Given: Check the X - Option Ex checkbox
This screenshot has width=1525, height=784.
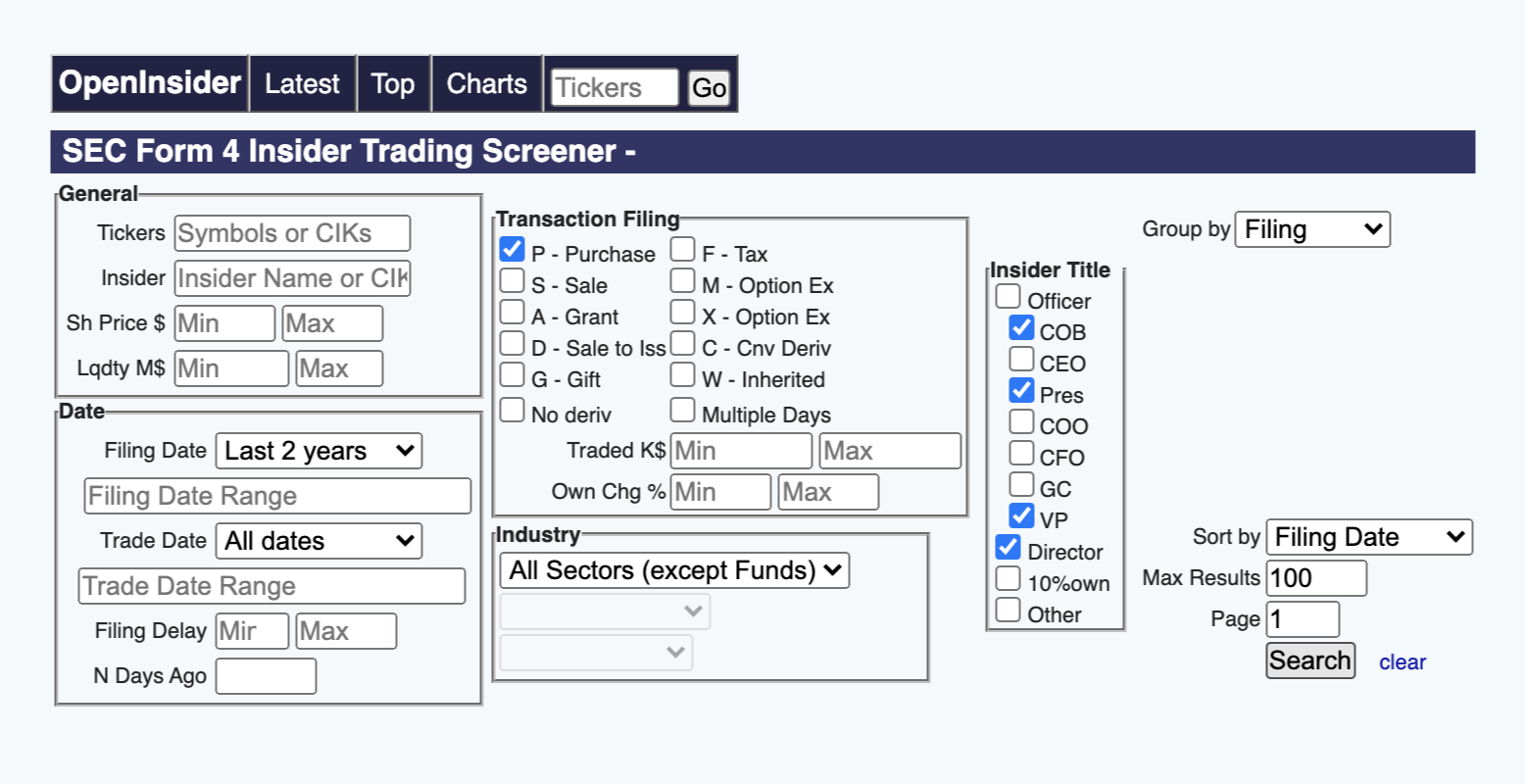Looking at the screenshot, I should point(683,312).
